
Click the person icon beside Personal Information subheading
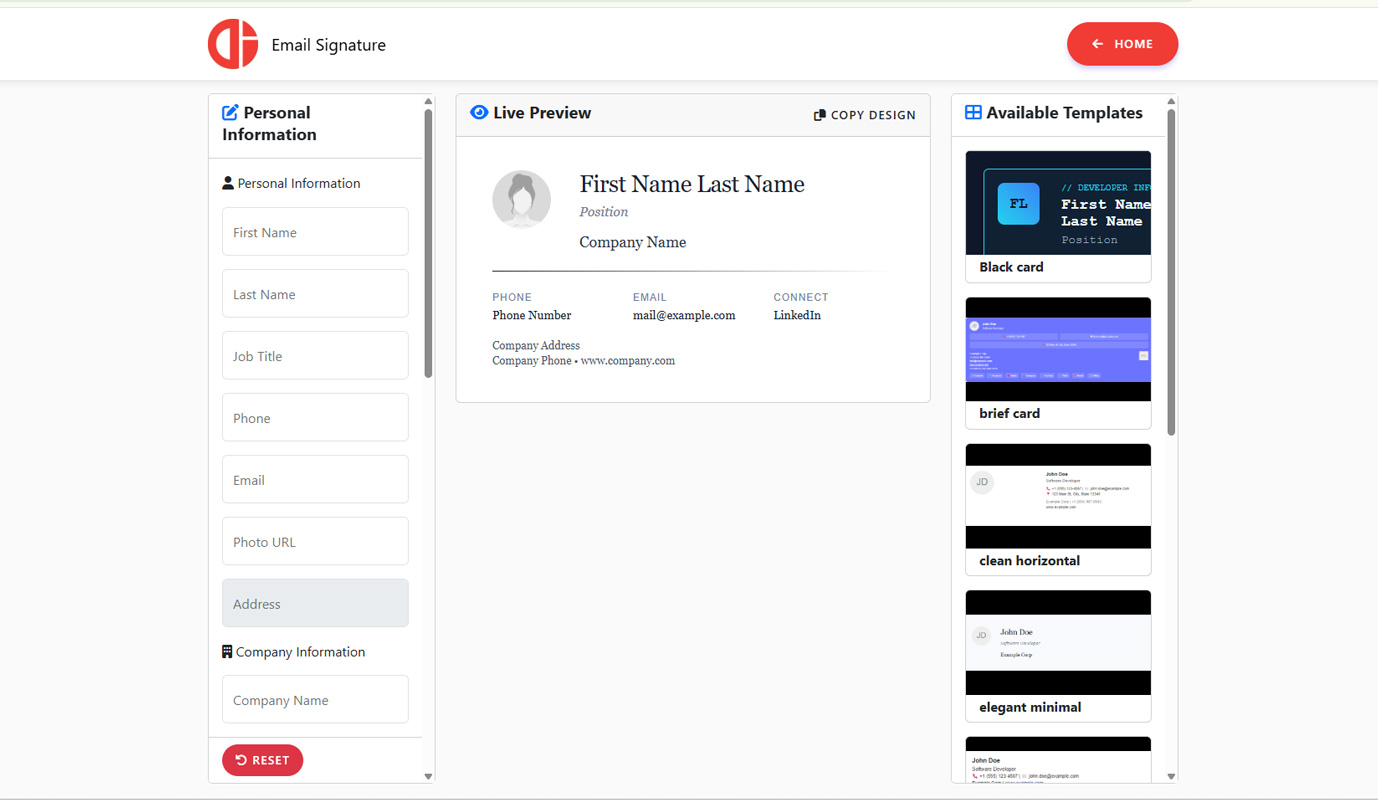pyautogui.click(x=228, y=183)
